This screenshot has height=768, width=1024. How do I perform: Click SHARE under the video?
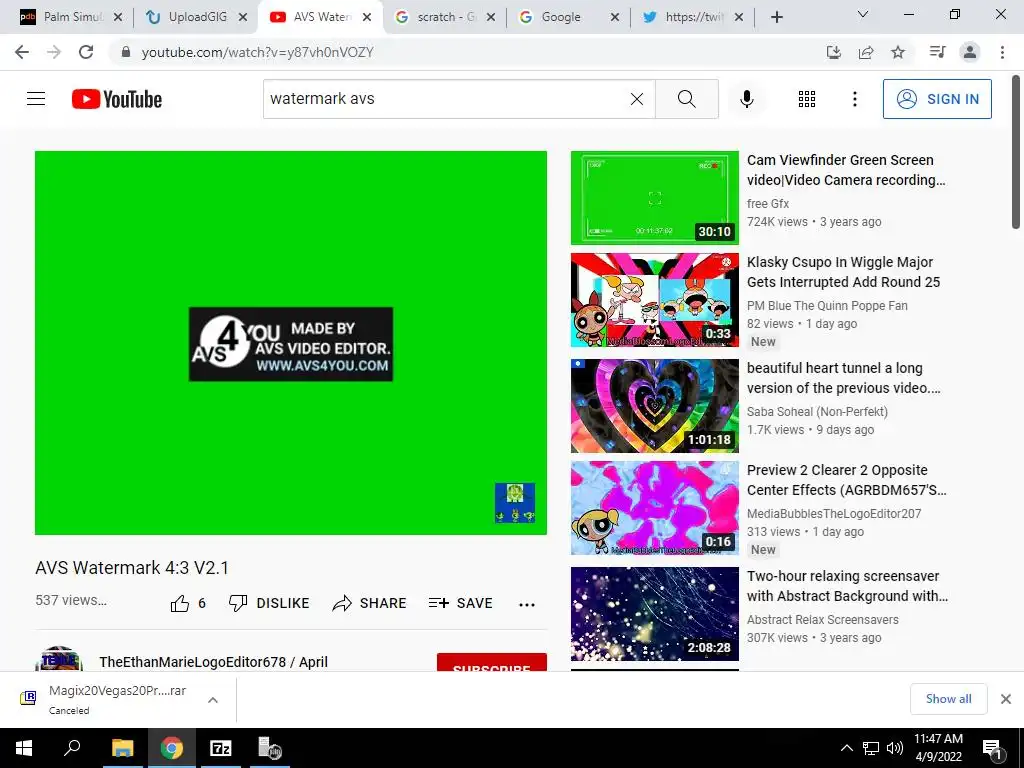(369, 603)
